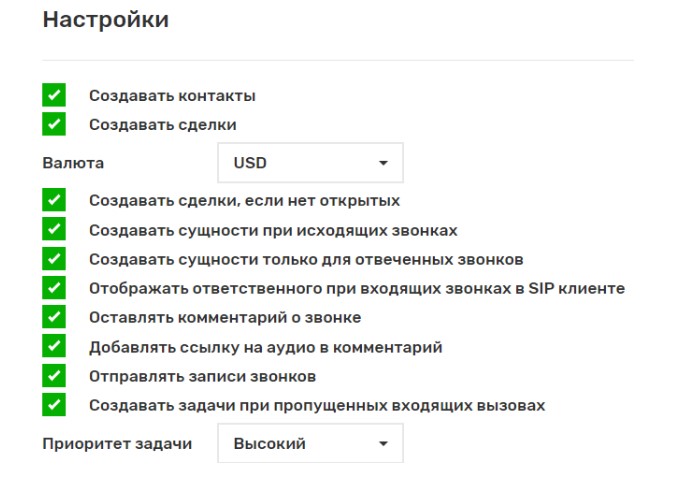Click the arrow in the USD dropdown
675x477 pixels.
coord(382,163)
